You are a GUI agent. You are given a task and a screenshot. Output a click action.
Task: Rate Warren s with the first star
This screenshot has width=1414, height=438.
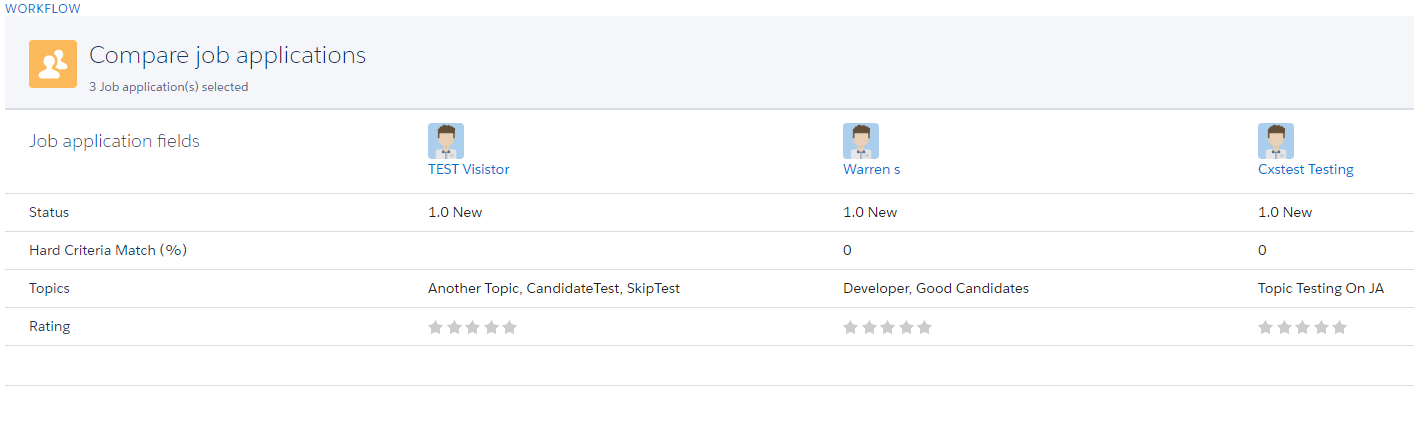pos(851,327)
